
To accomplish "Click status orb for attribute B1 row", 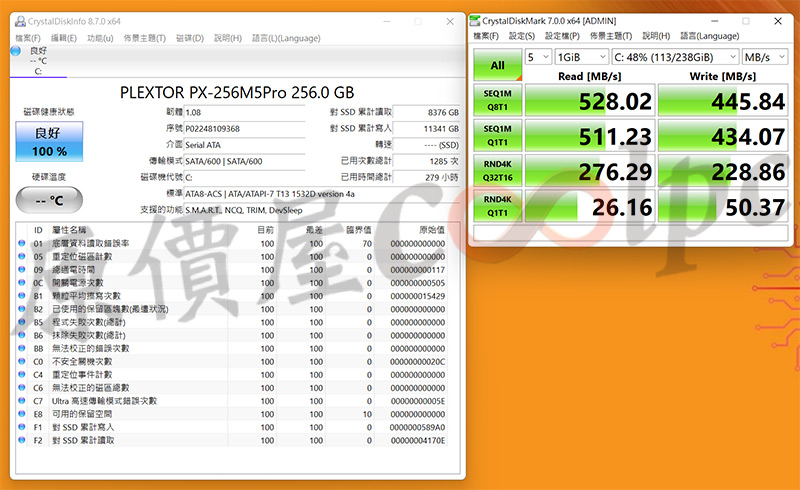I will 21,296.
